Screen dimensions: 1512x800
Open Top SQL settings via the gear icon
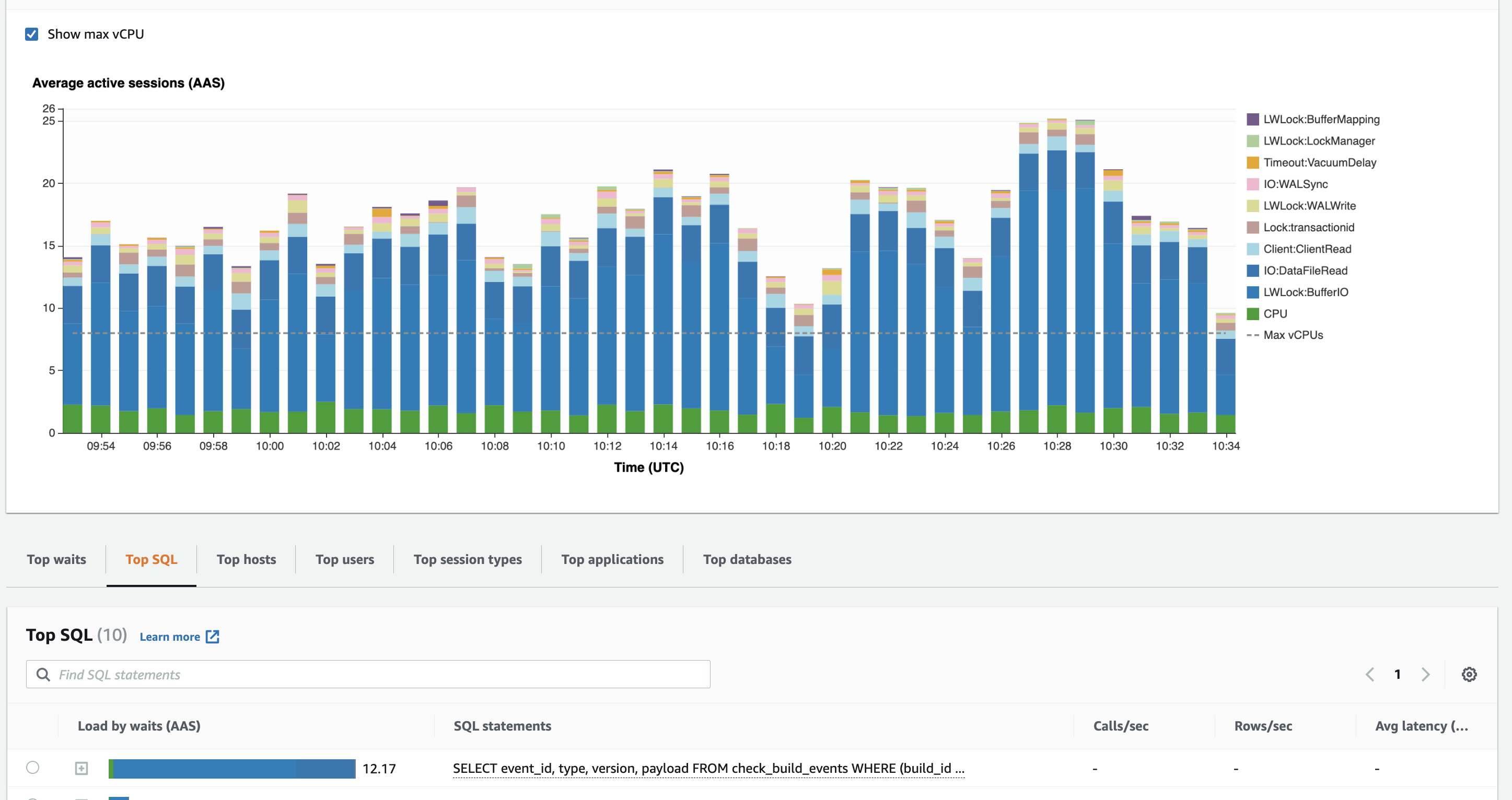1469,674
